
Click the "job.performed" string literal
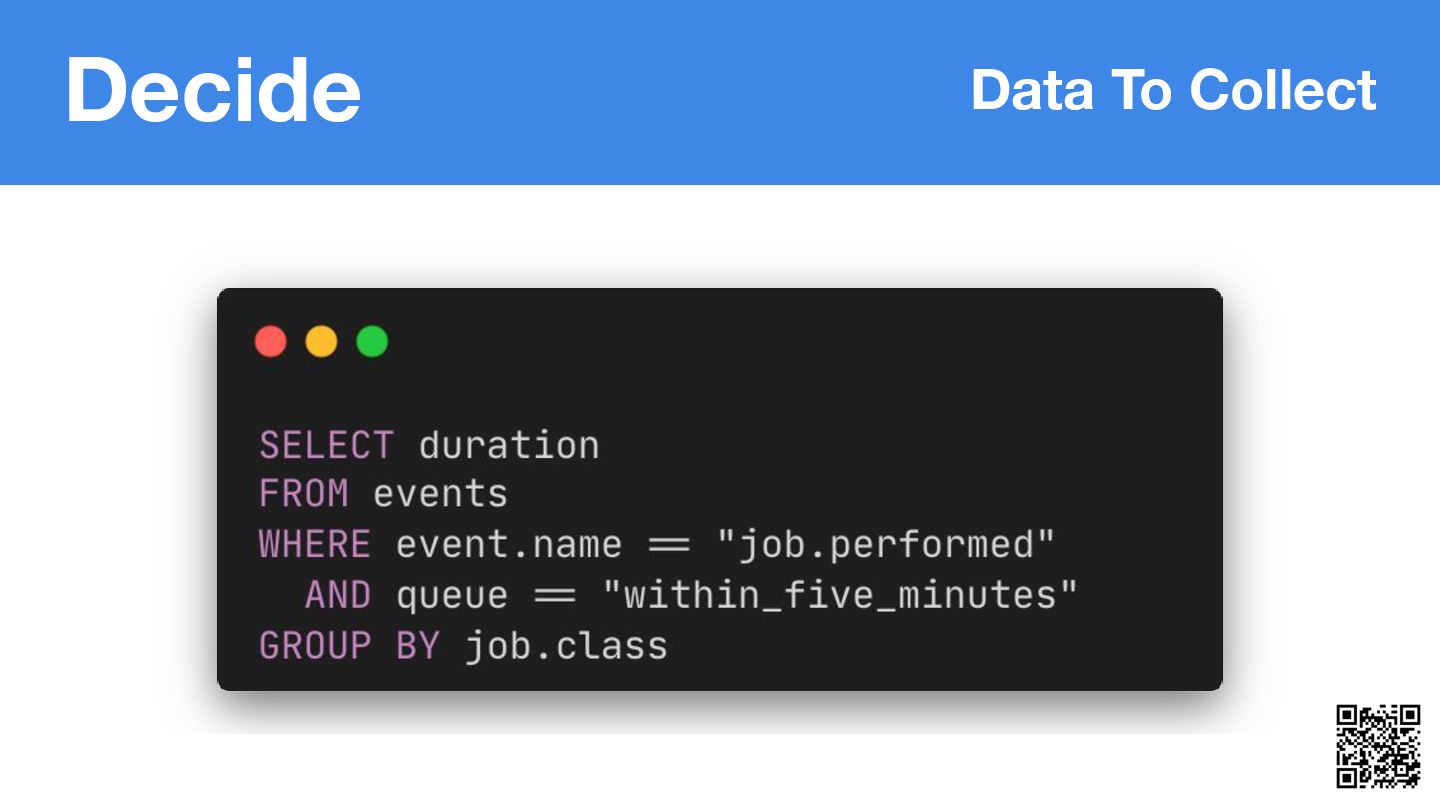[886, 545]
